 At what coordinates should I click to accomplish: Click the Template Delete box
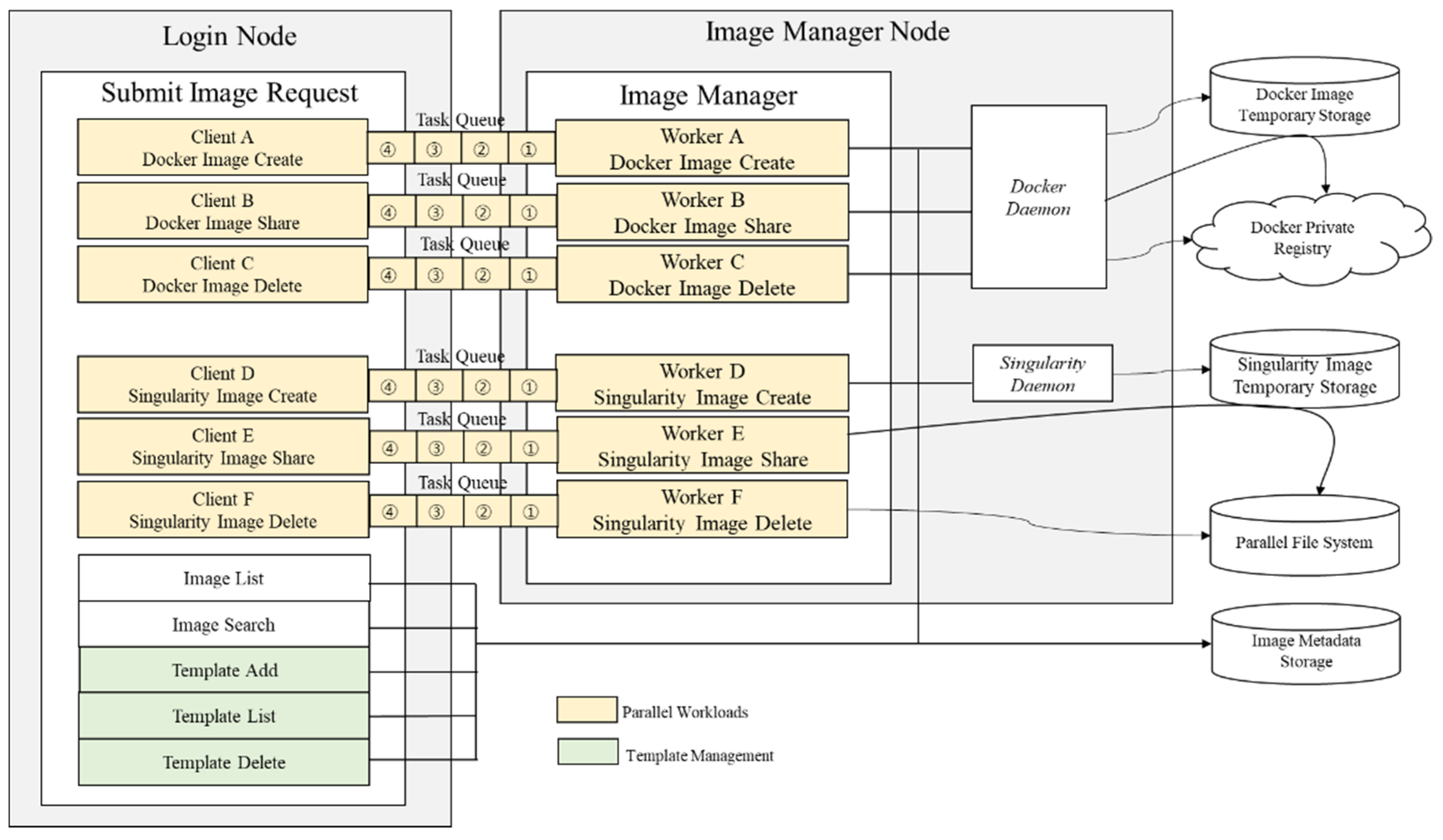click(224, 762)
